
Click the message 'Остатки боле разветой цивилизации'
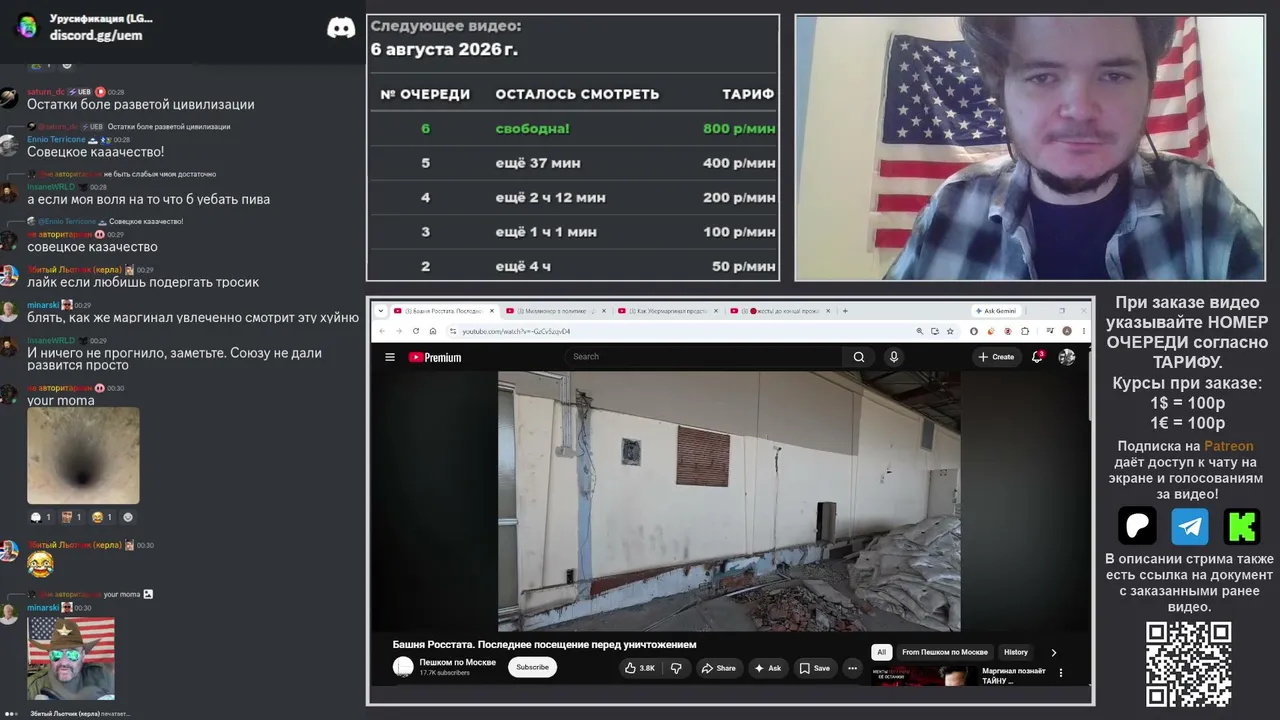click(x=141, y=104)
